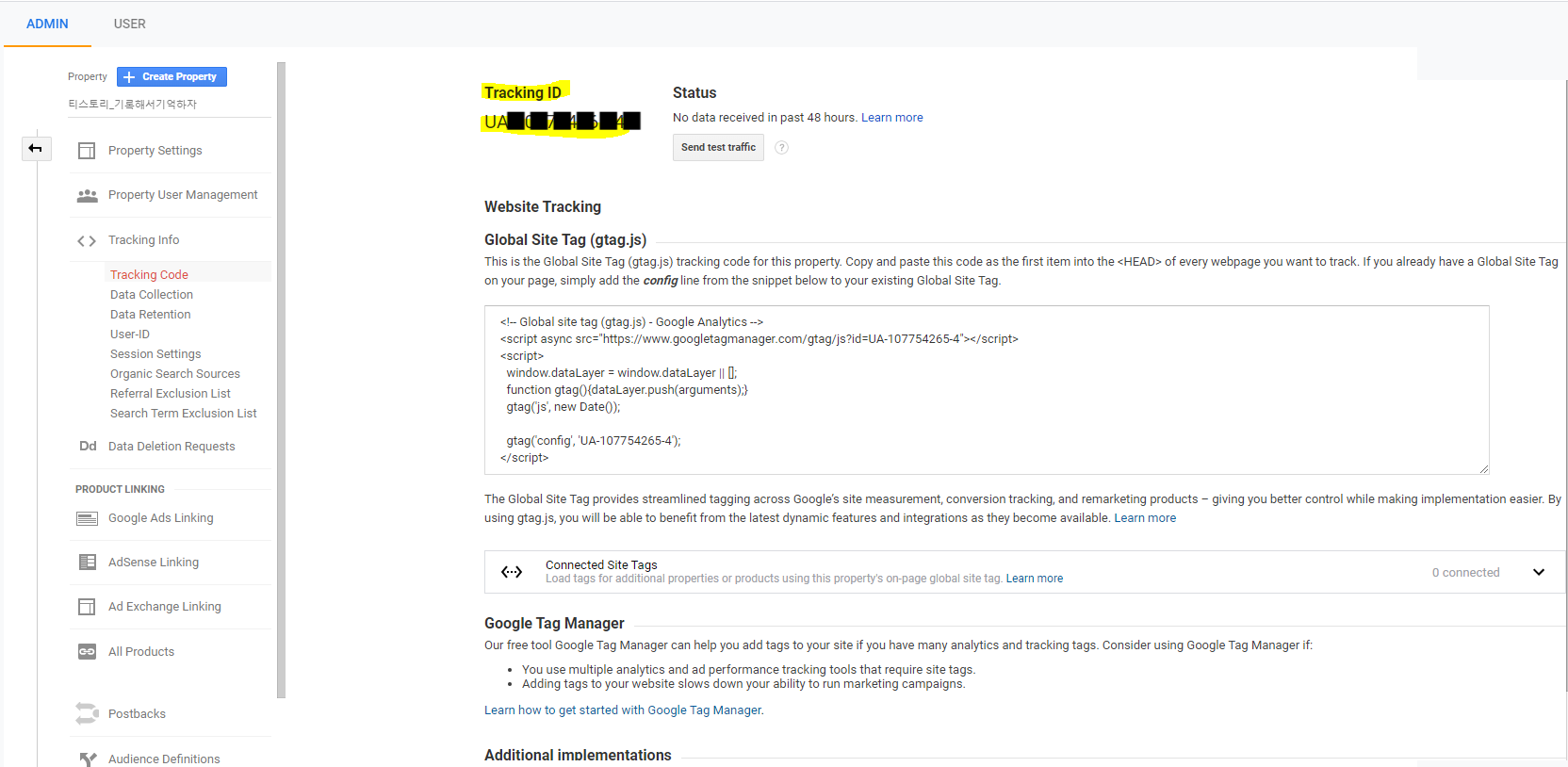
Task: Click the resize handle of the code box
Action: (1483, 468)
